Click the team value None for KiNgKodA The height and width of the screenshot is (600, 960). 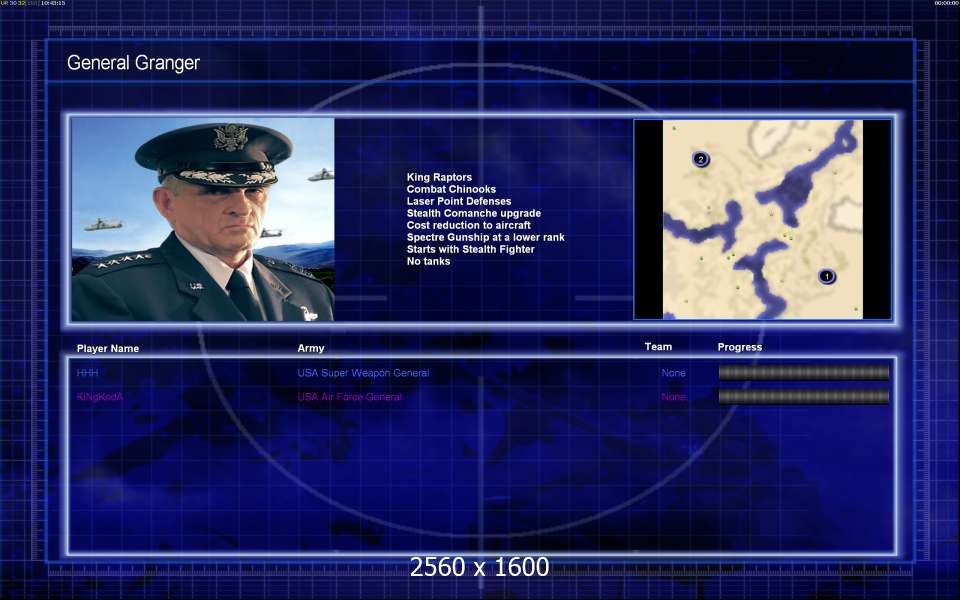673,397
